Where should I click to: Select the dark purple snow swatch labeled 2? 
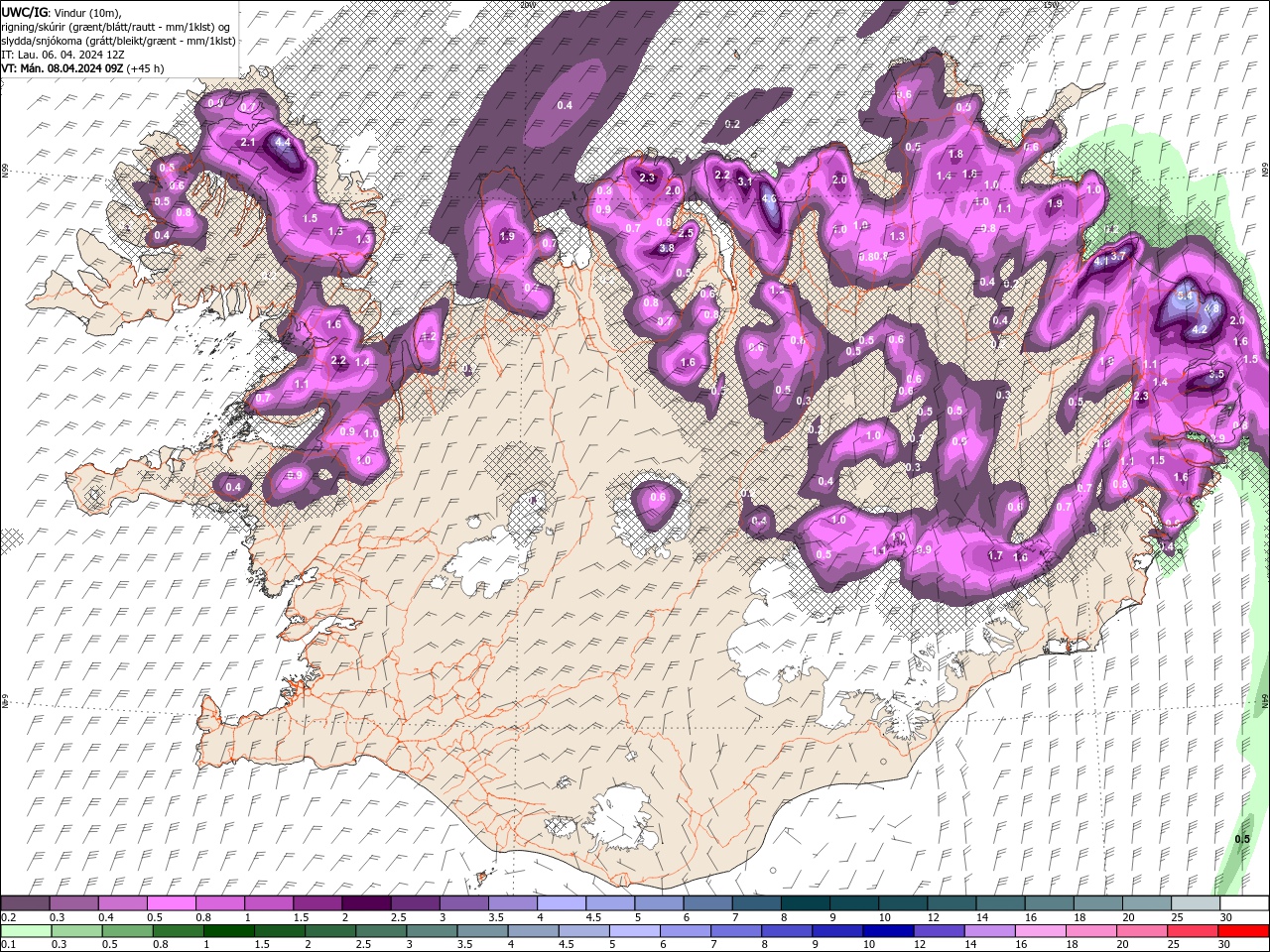coord(366,902)
